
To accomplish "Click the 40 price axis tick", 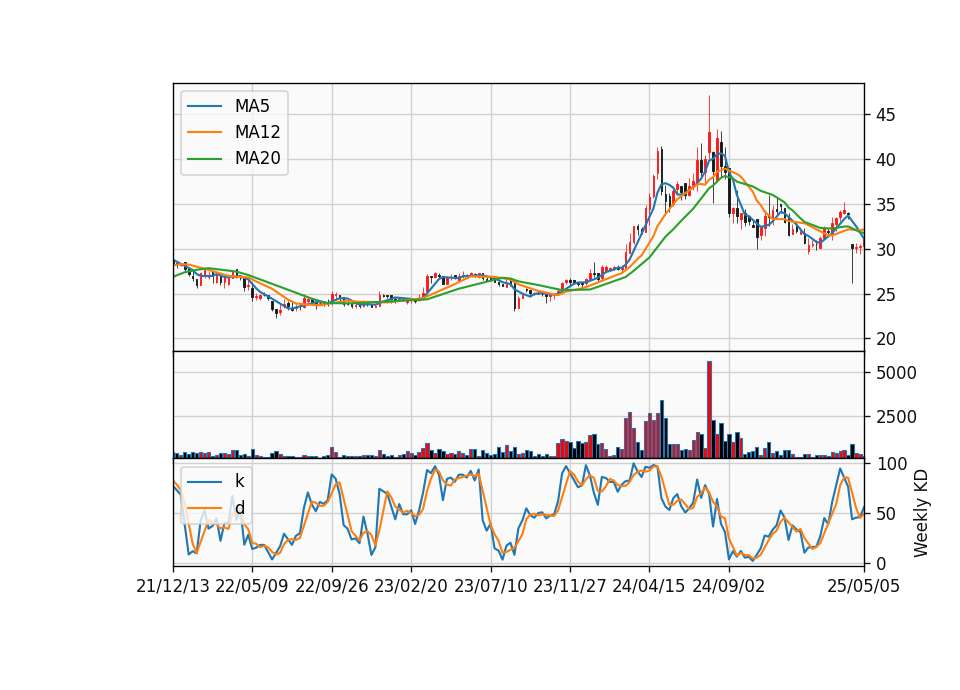I will click(x=885, y=160).
